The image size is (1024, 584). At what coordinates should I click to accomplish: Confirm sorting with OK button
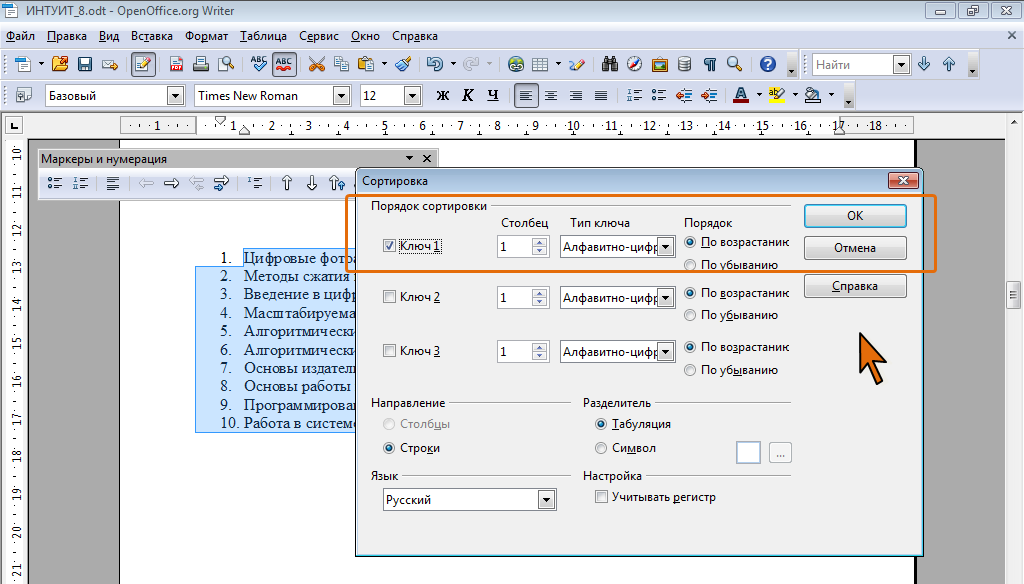(855, 216)
